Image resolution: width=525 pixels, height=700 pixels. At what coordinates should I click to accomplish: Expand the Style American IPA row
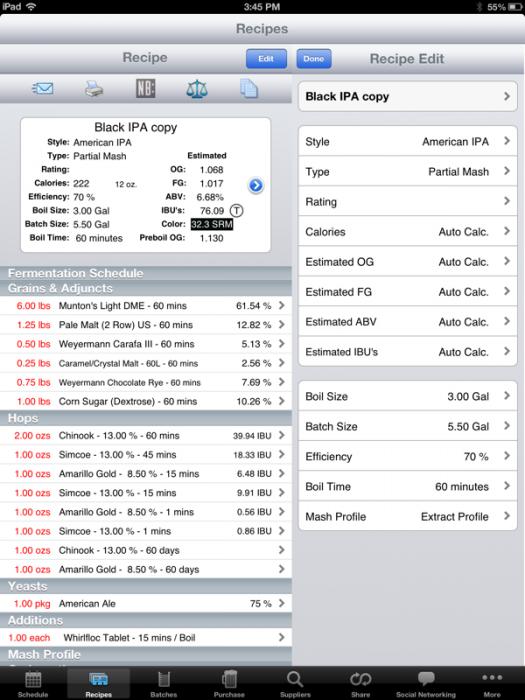tap(408, 142)
